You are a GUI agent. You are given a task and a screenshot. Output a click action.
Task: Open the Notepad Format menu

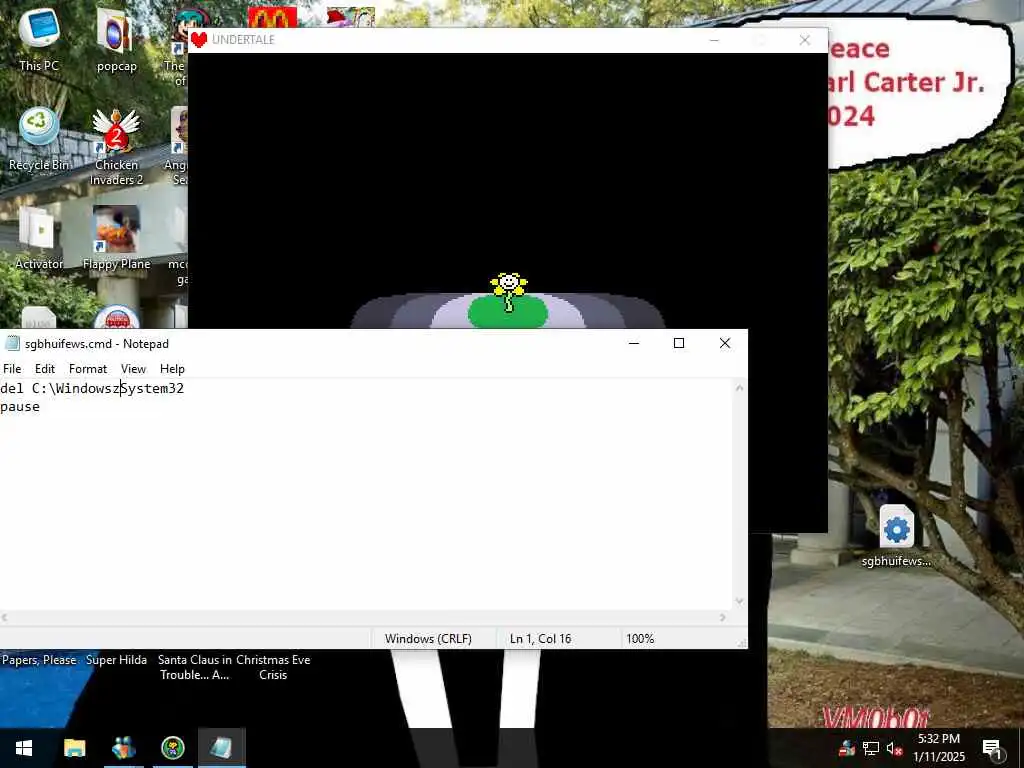[88, 369]
